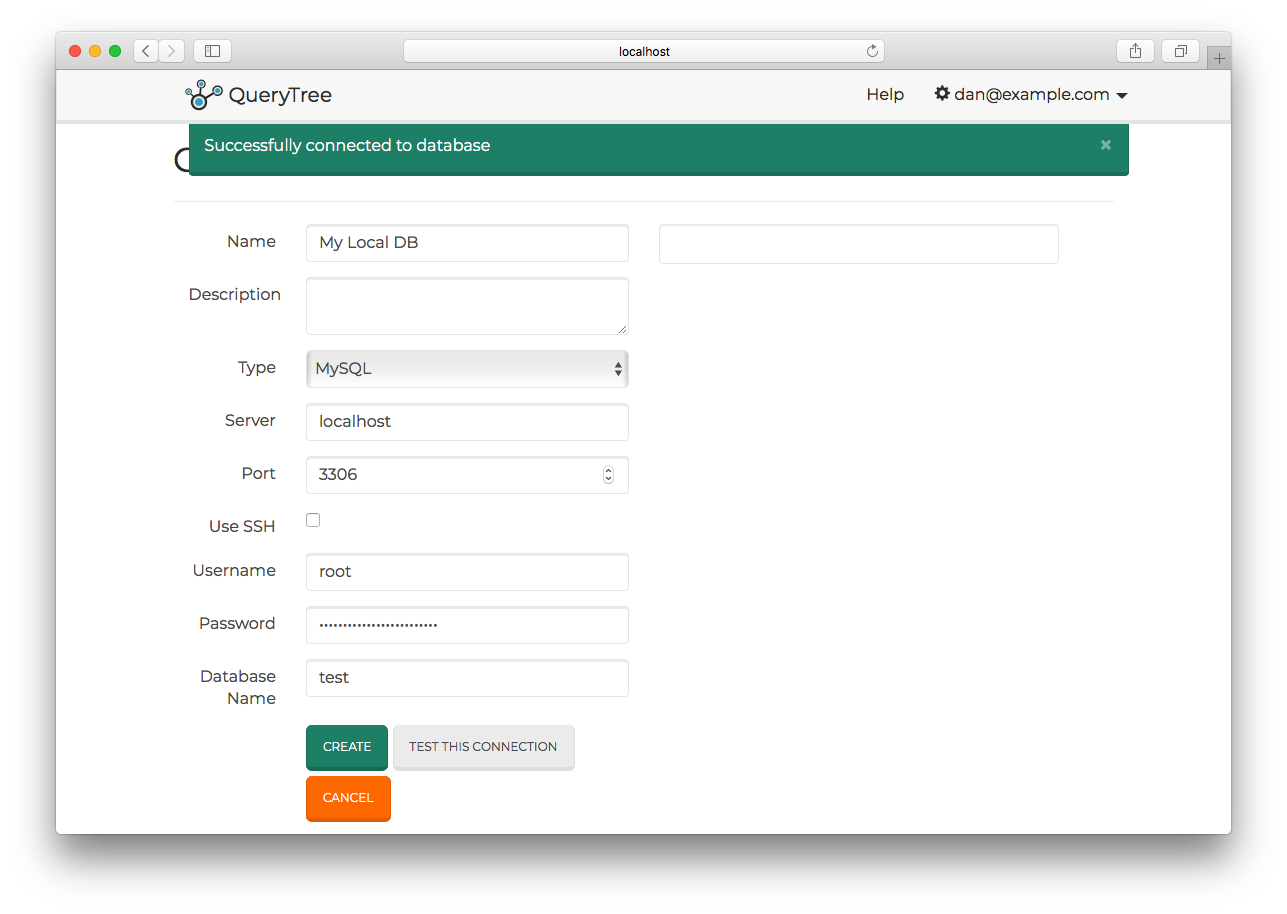This screenshot has height=914, width=1287.
Task: Close the Safari window with red button
Action: point(75,51)
